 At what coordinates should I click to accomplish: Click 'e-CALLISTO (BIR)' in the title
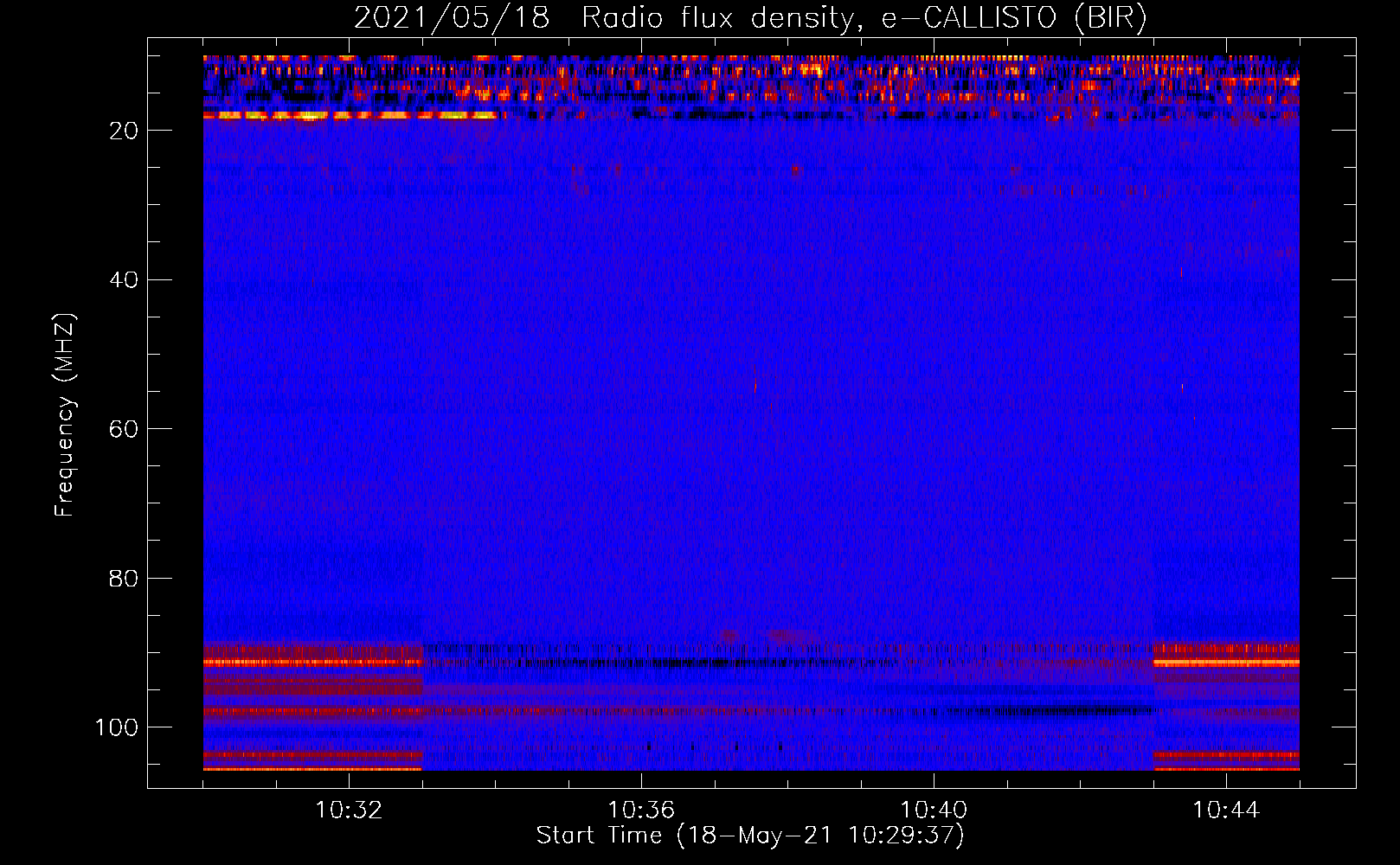pos(1014,18)
